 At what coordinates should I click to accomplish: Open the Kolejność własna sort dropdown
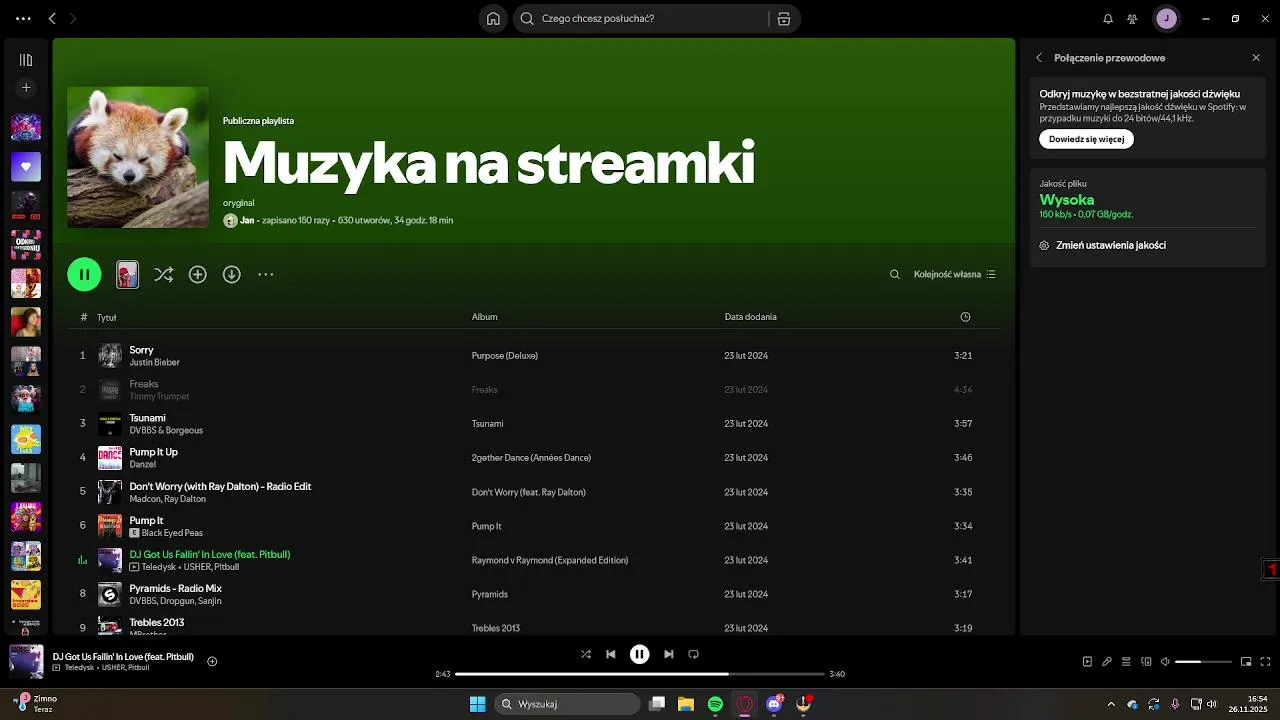[x=955, y=274]
